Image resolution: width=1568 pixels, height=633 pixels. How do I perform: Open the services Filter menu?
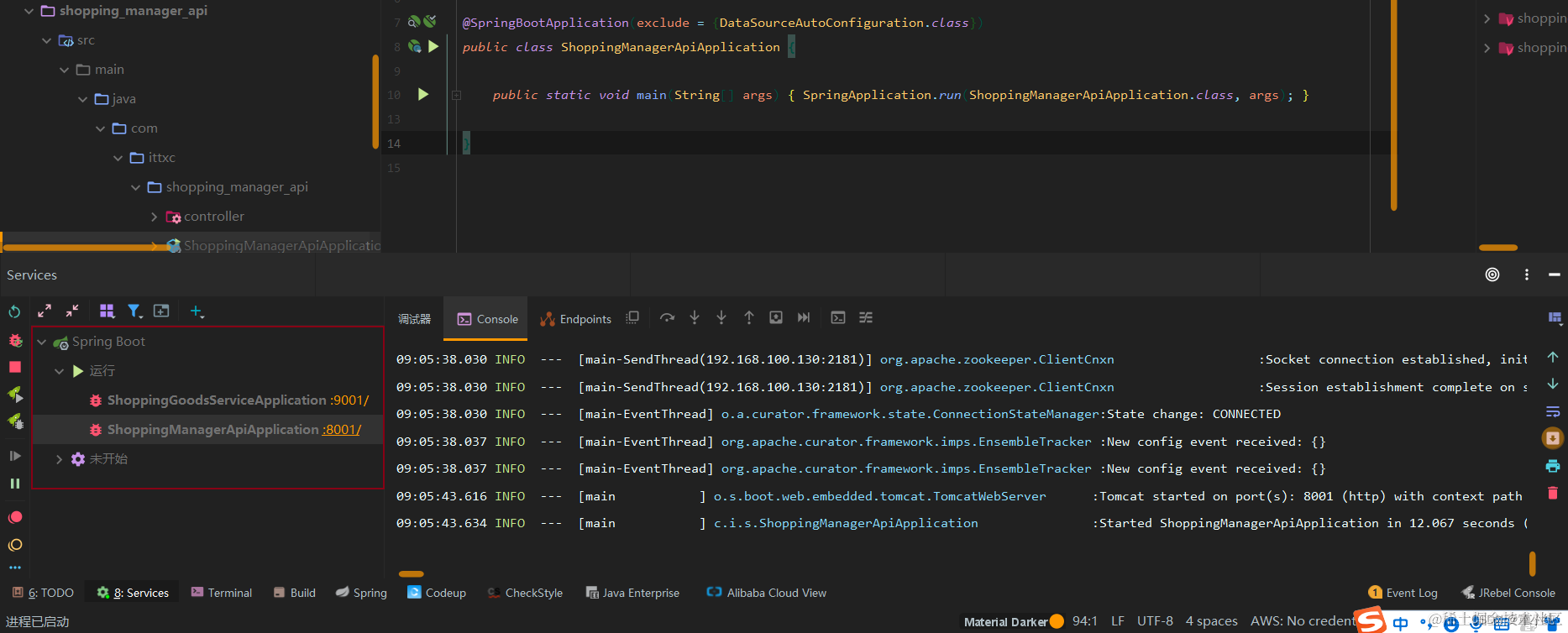(134, 311)
